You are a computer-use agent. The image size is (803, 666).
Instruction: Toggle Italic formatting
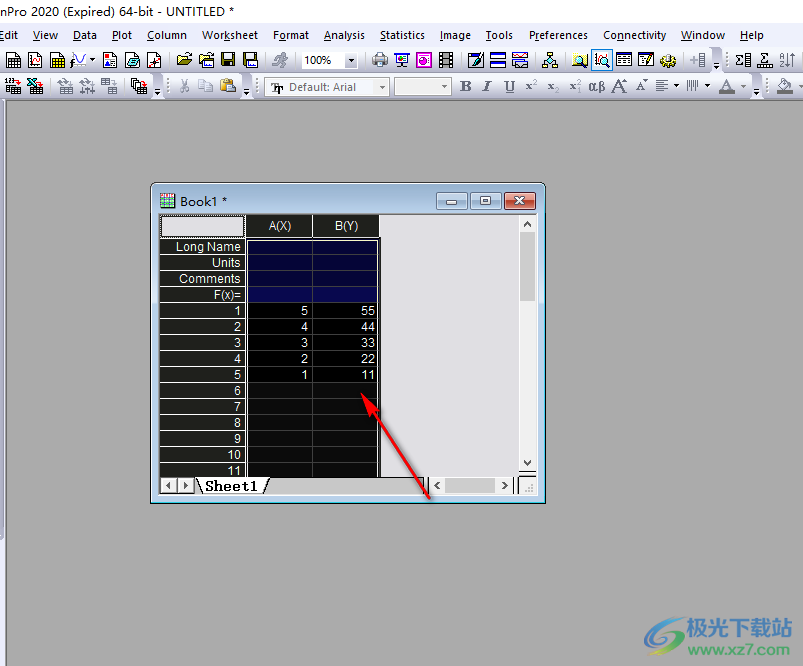pyautogui.click(x=487, y=86)
